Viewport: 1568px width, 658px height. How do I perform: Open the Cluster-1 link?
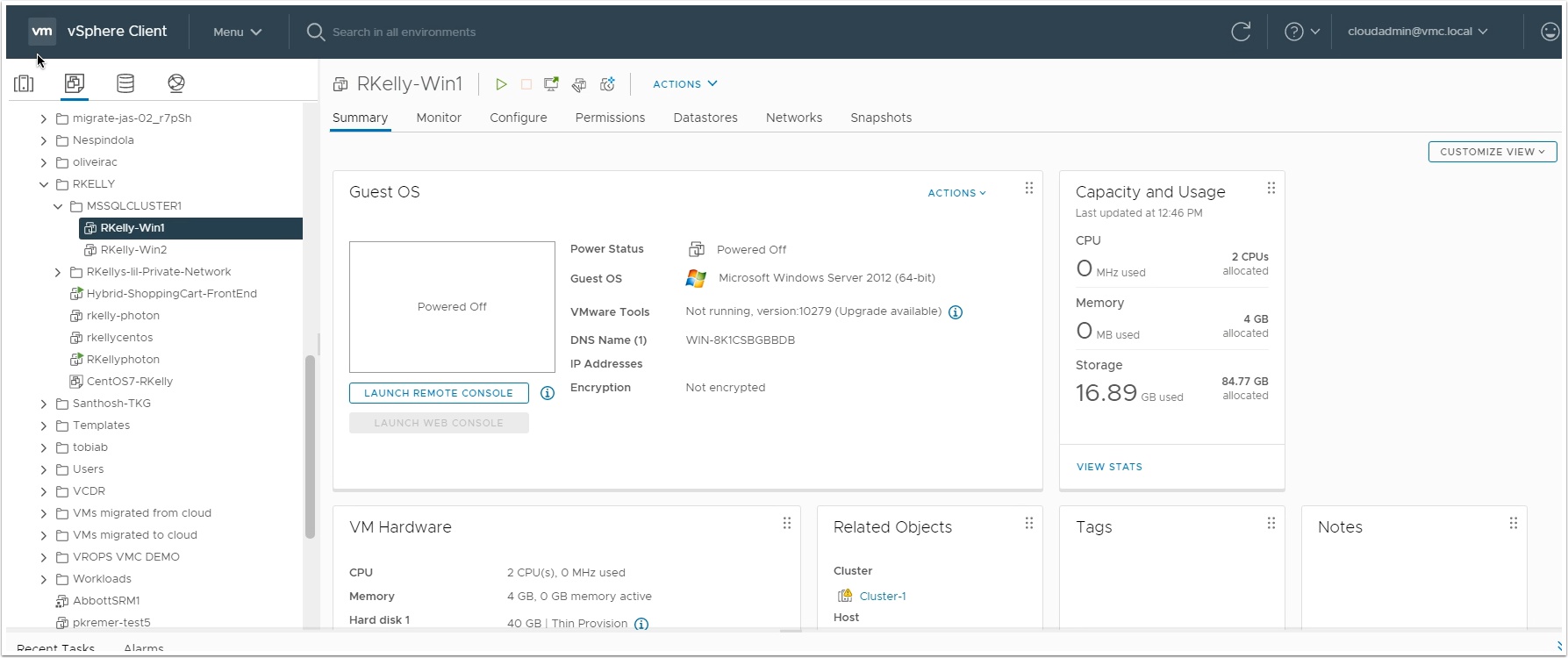coord(883,597)
